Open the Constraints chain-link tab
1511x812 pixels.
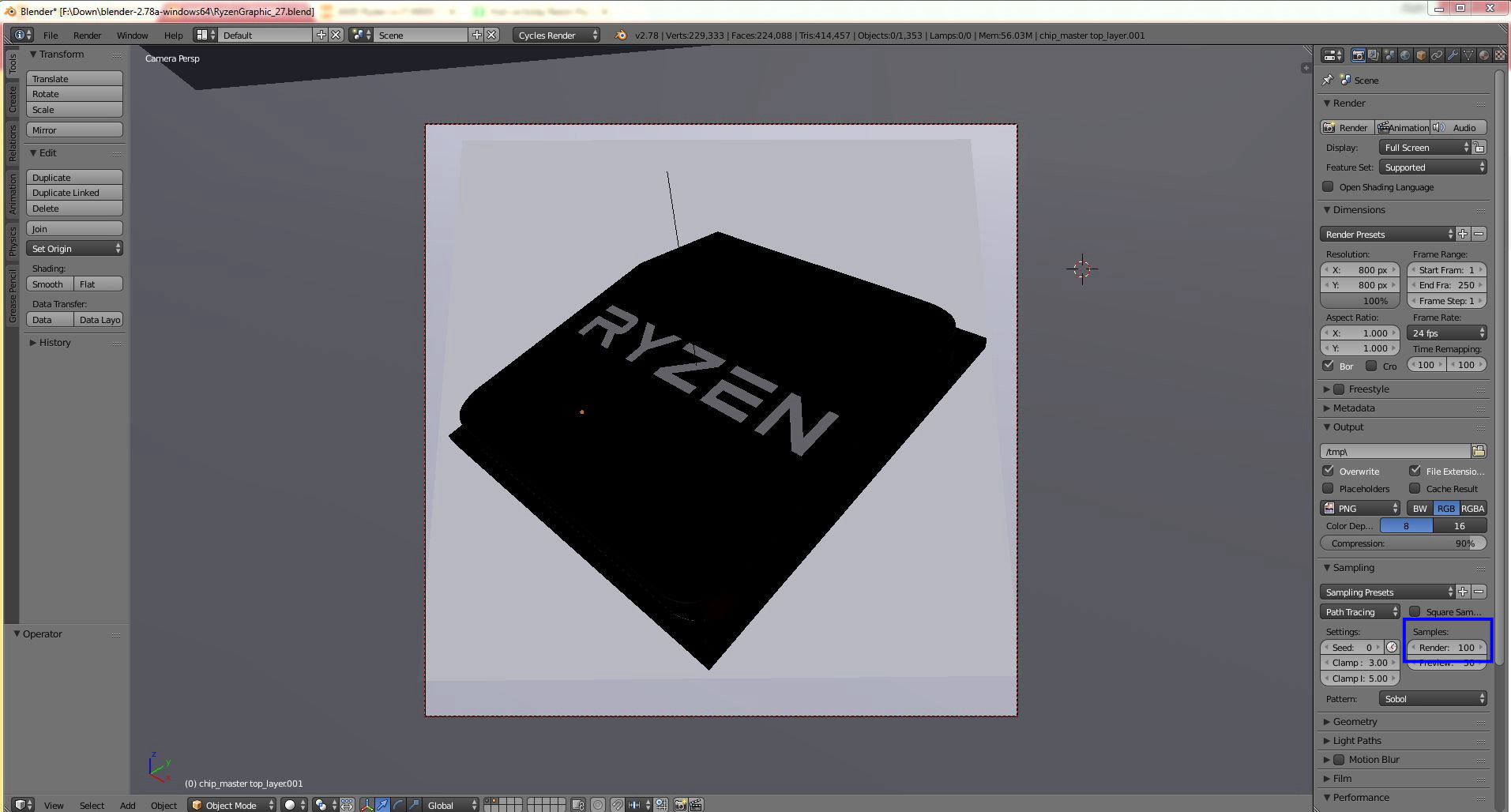click(x=1437, y=55)
